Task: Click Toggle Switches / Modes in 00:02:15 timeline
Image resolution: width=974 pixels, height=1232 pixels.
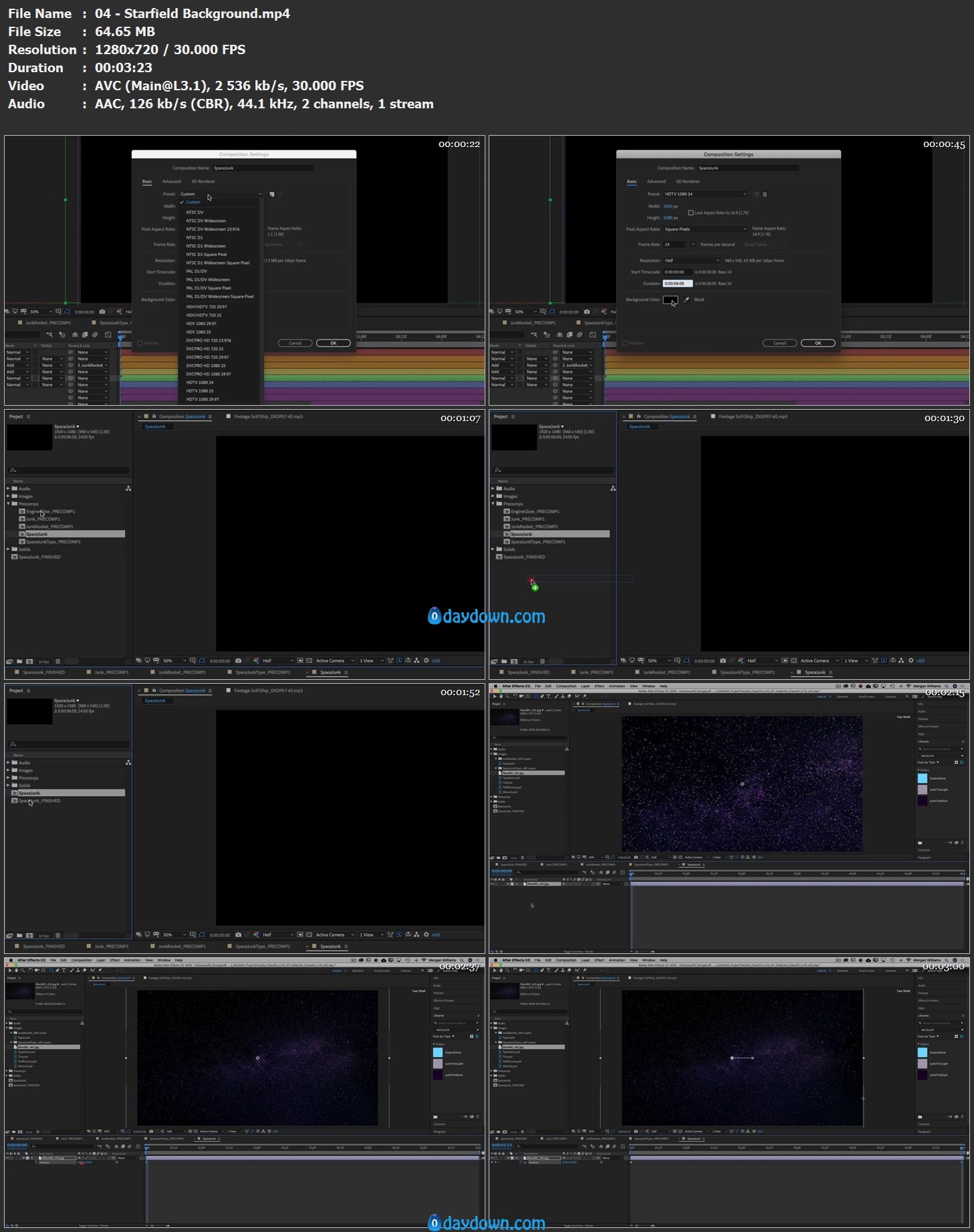Action: coord(578,951)
